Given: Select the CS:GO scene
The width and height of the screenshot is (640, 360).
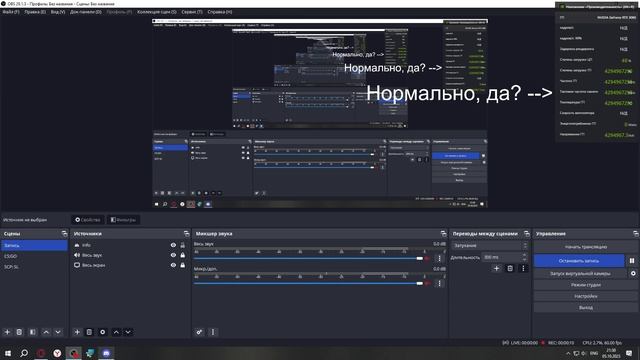Looking at the screenshot, I should [34, 256].
